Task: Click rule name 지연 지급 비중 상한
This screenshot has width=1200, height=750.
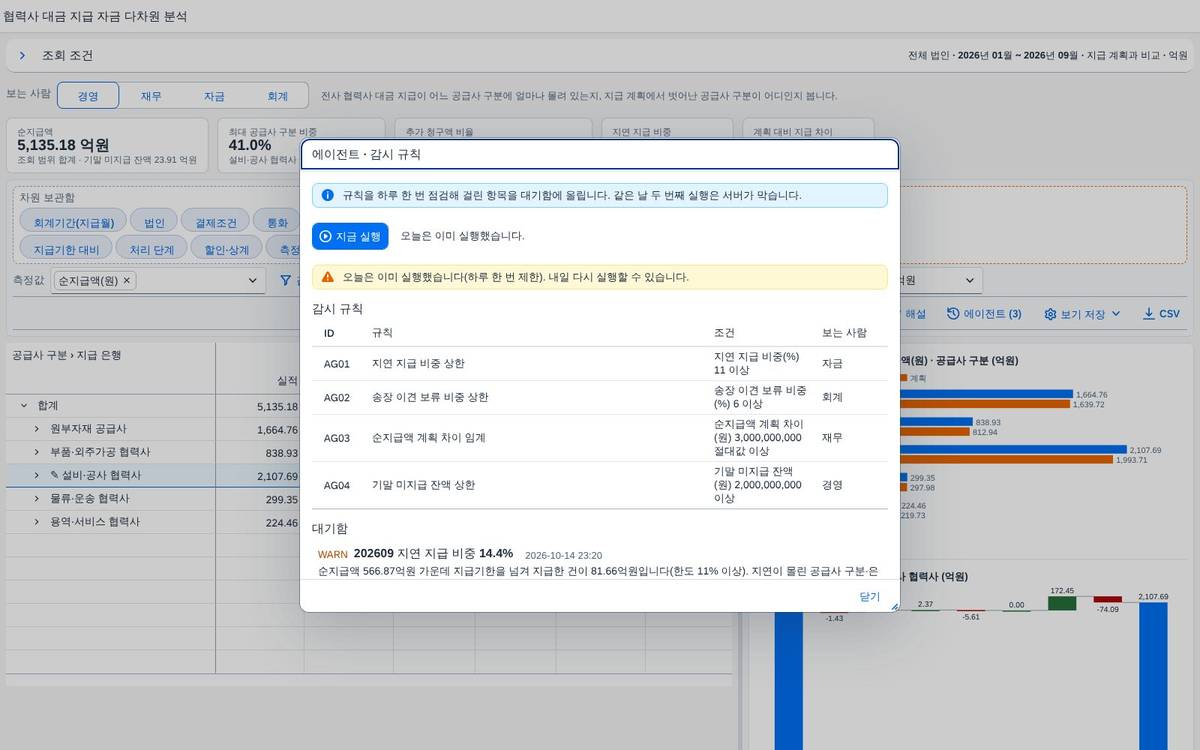Action: [x=418, y=364]
